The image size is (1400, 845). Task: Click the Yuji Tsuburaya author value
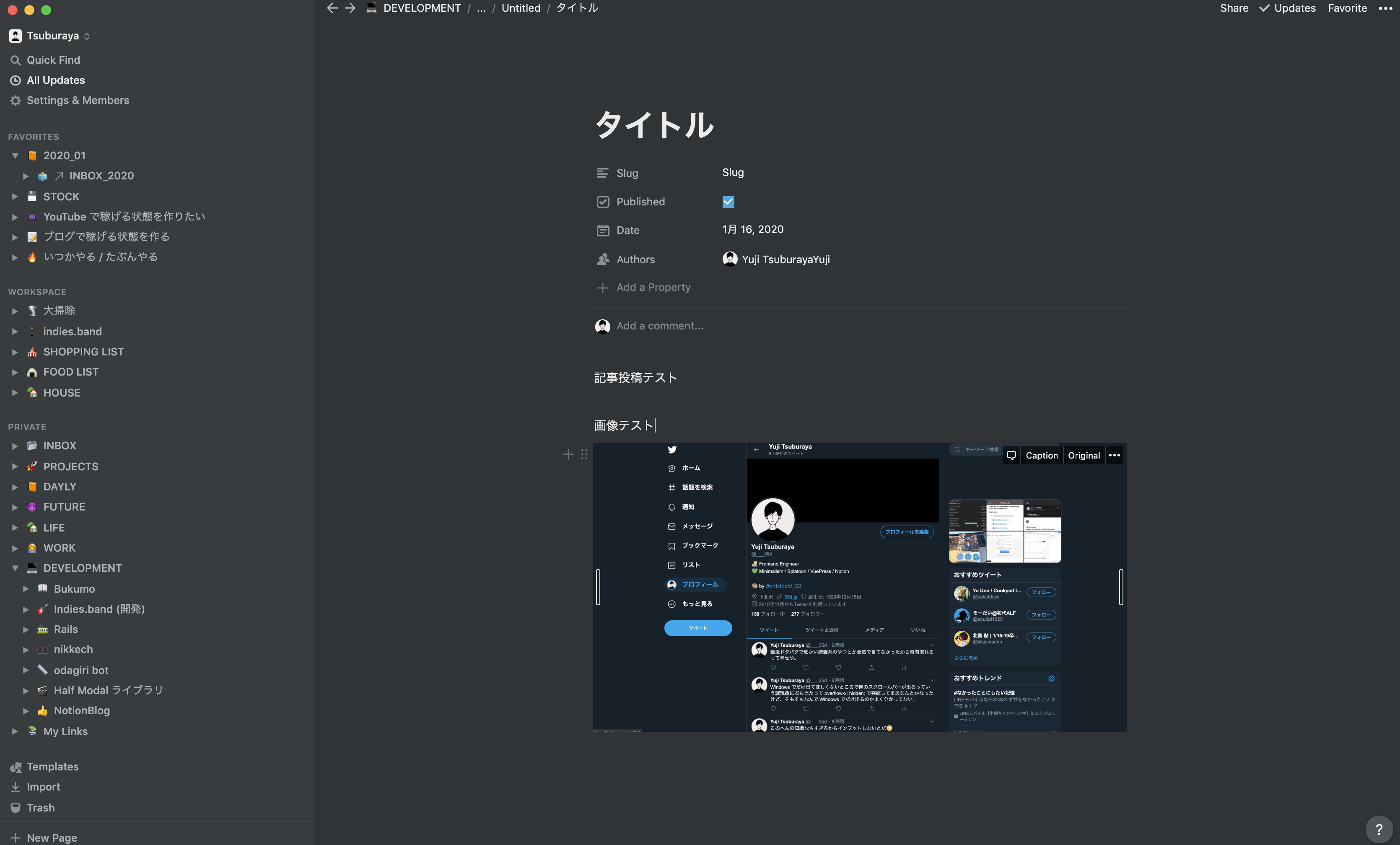pos(776,259)
